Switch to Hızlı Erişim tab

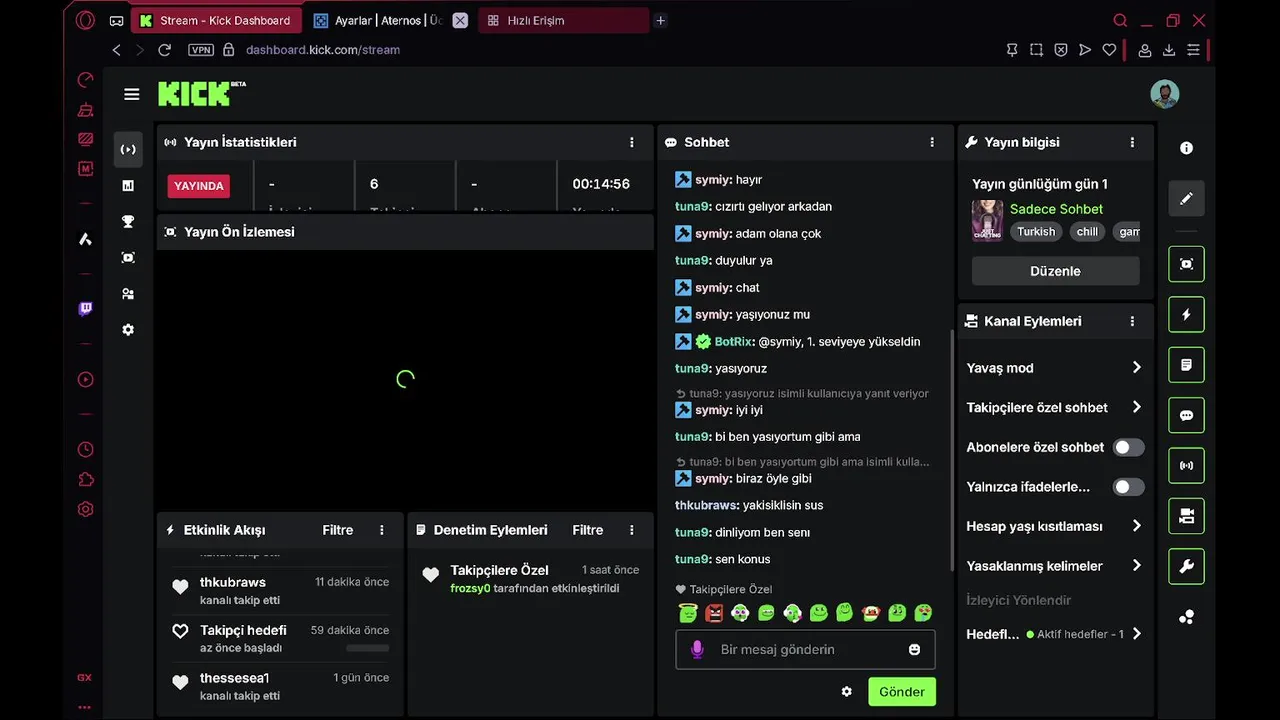coord(563,20)
